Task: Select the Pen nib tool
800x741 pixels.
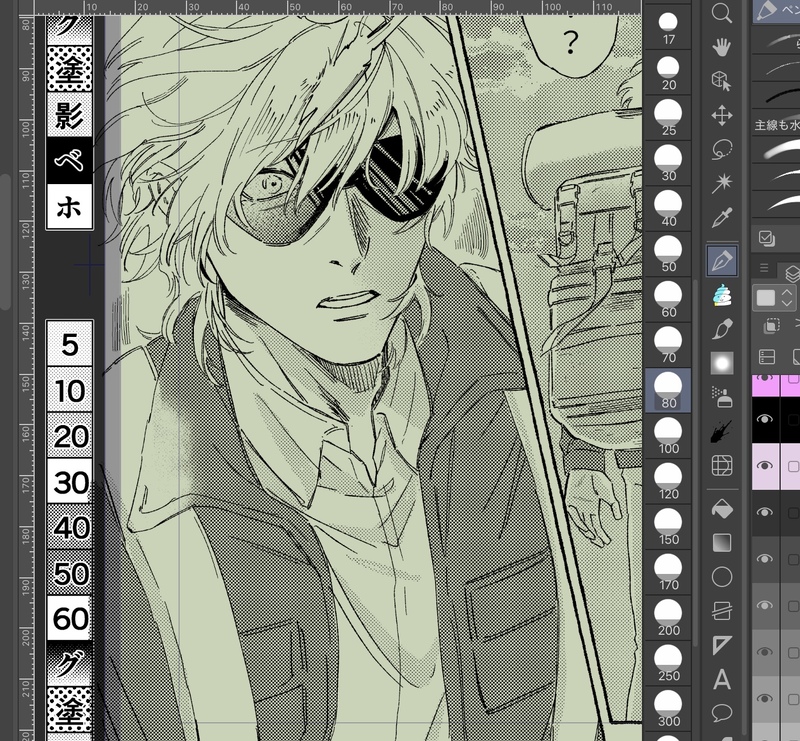Action: [x=722, y=260]
